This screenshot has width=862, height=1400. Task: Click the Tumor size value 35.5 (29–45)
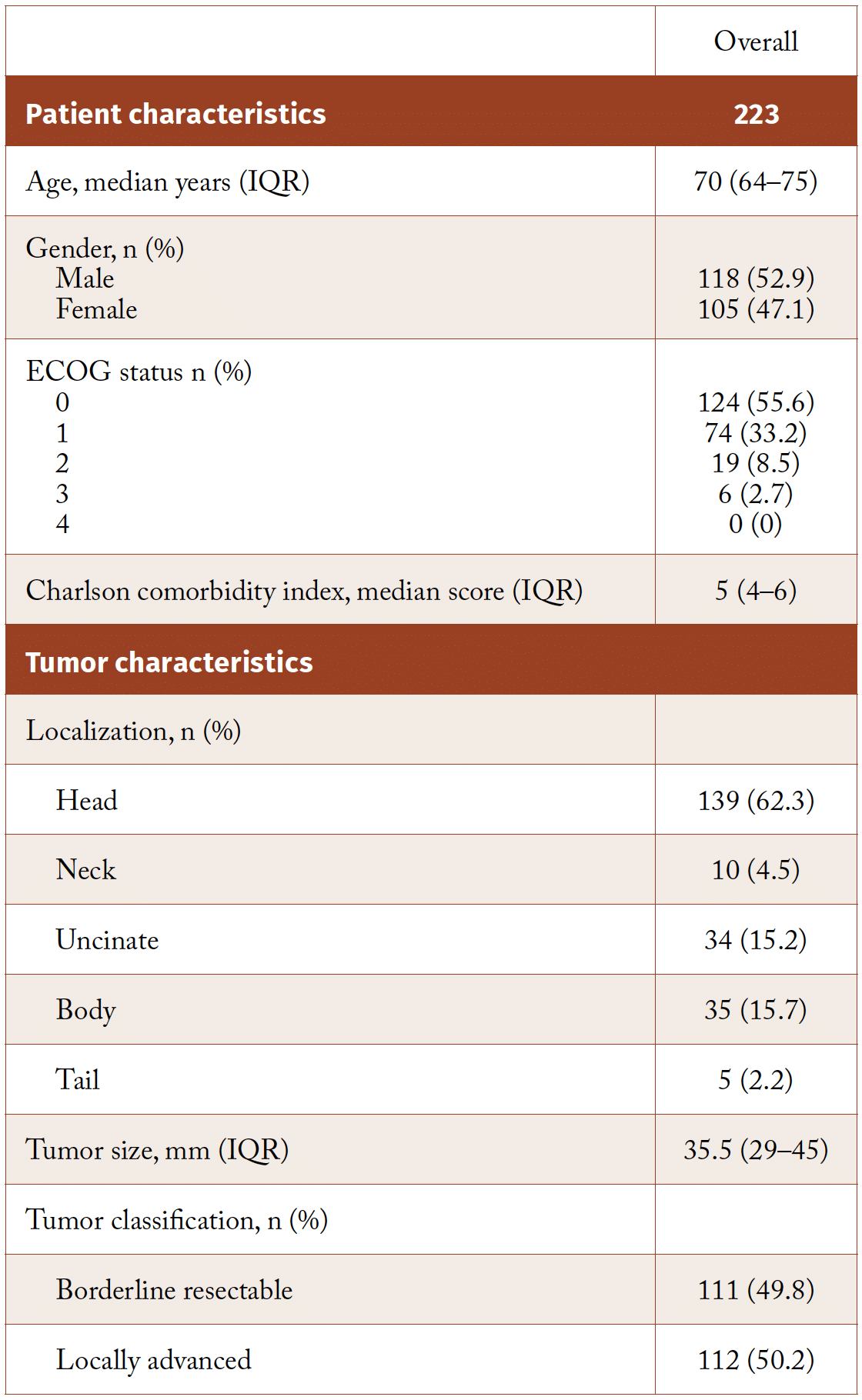click(x=756, y=1150)
